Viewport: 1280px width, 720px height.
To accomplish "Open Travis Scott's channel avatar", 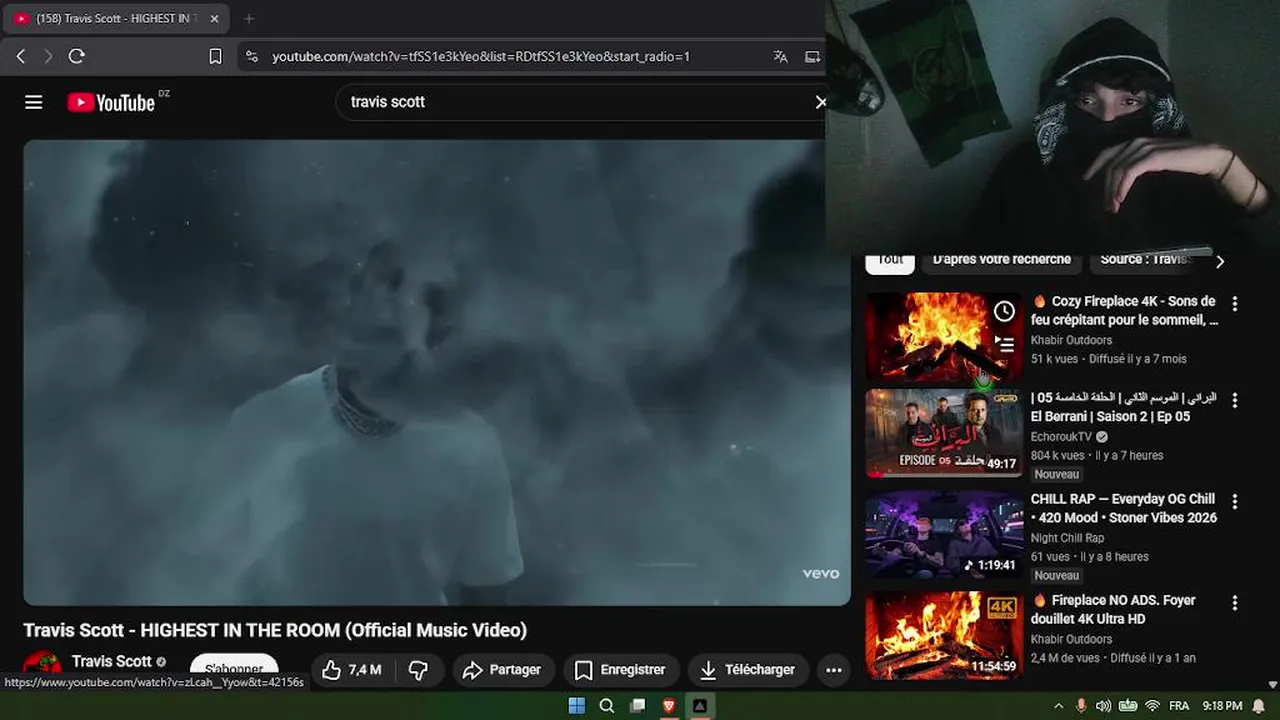I will pos(42,666).
